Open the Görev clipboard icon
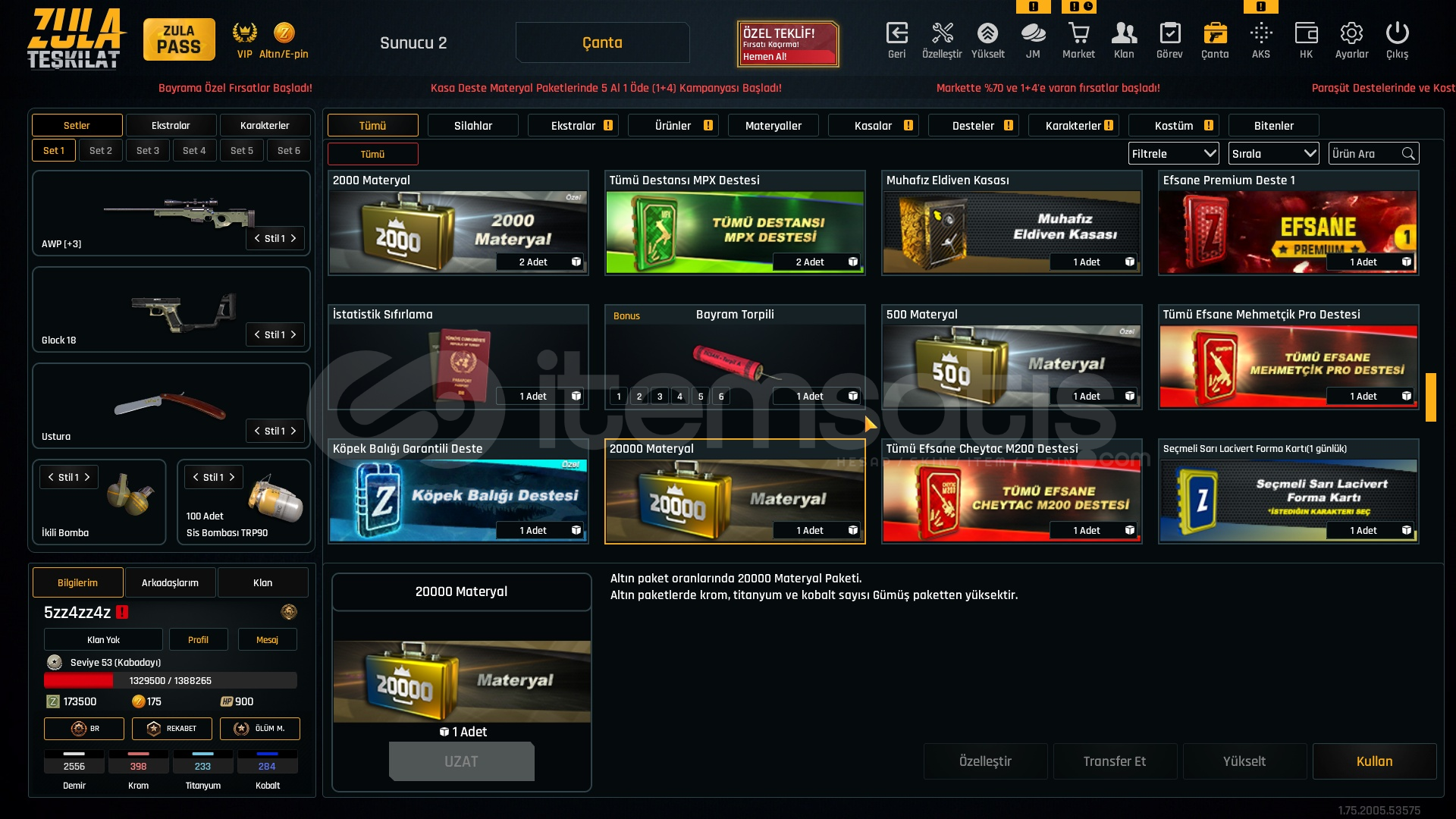The width and height of the screenshot is (1456, 819). (x=1169, y=33)
